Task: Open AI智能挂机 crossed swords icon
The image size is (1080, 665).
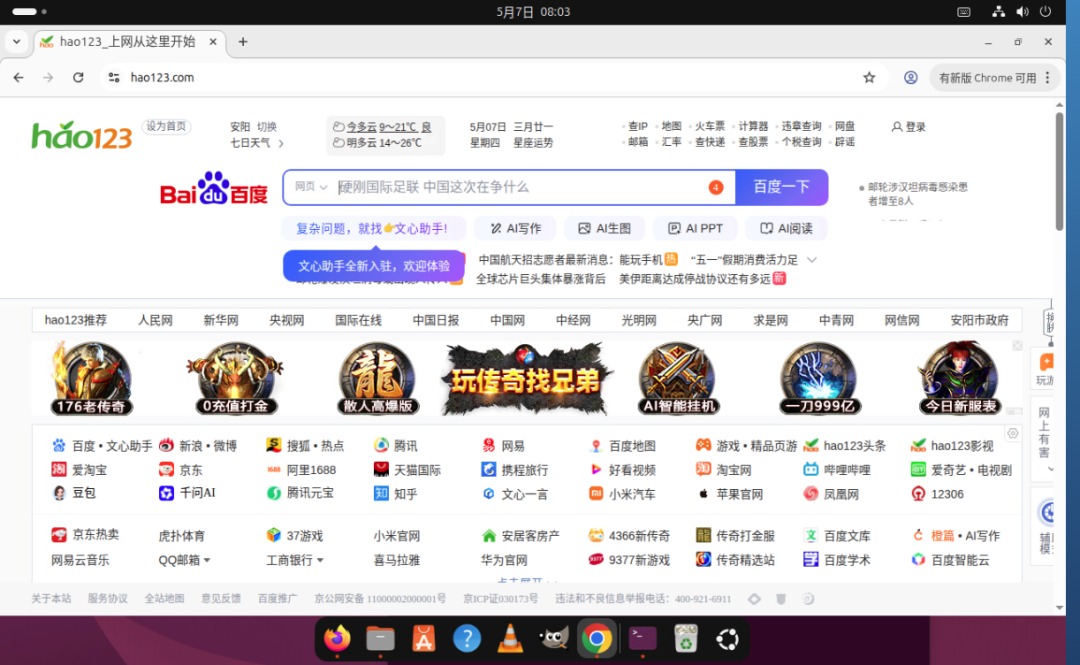Action: point(678,378)
